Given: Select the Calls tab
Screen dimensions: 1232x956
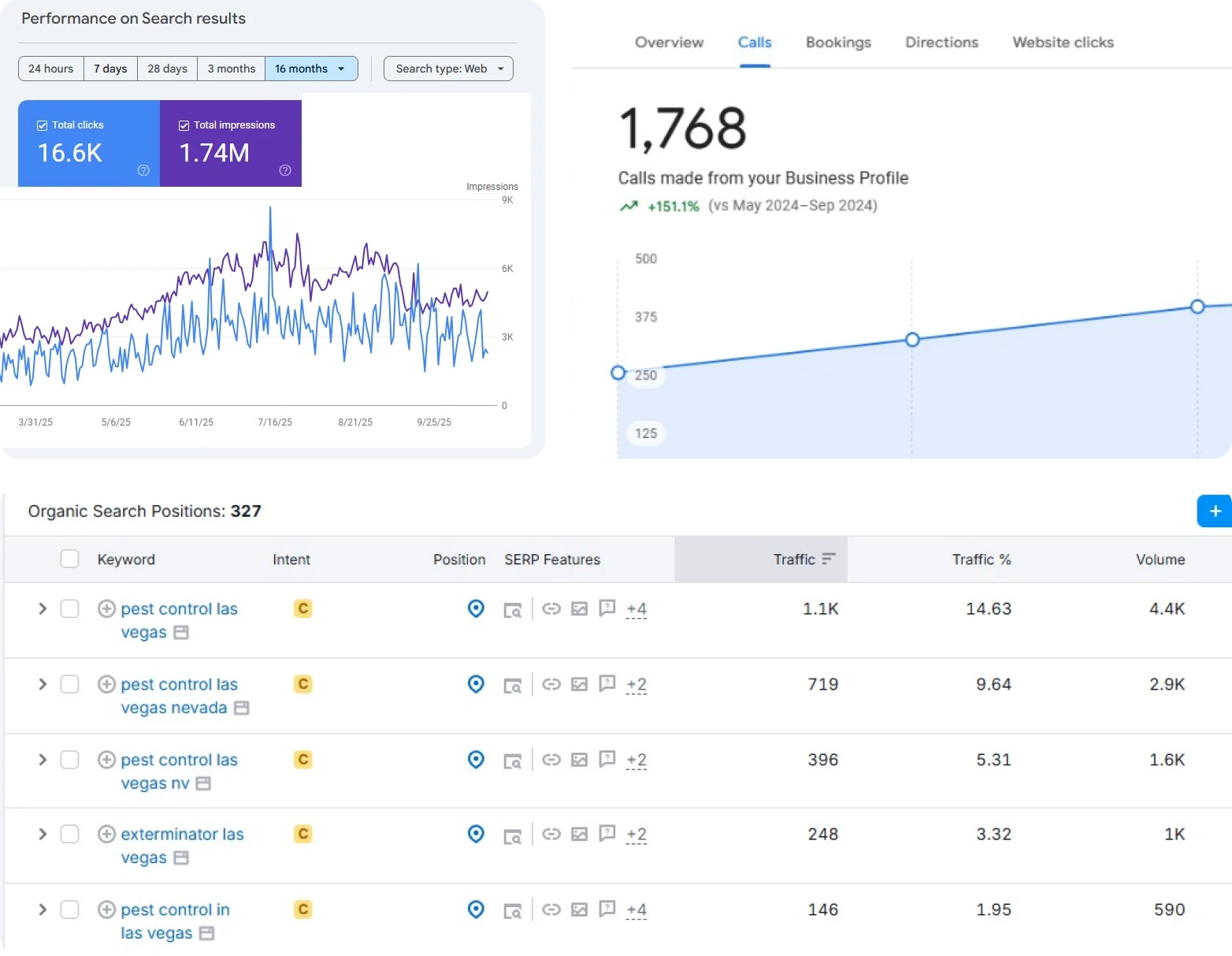Looking at the screenshot, I should pyautogui.click(x=755, y=43).
